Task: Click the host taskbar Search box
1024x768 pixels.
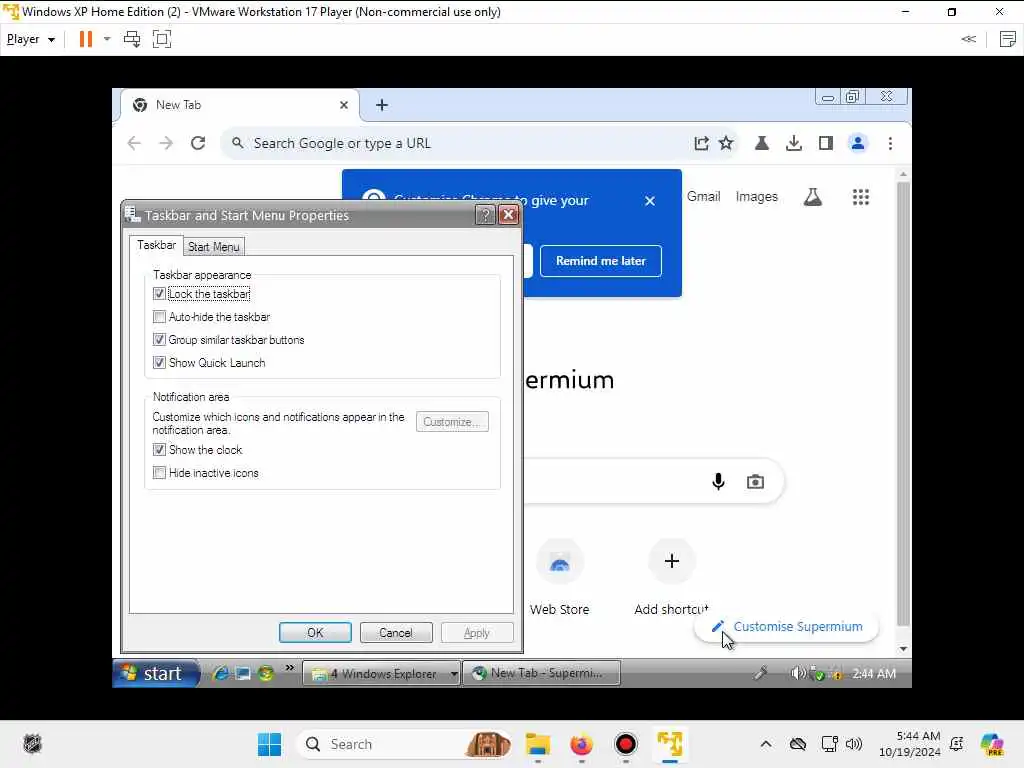Action: point(404,744)
